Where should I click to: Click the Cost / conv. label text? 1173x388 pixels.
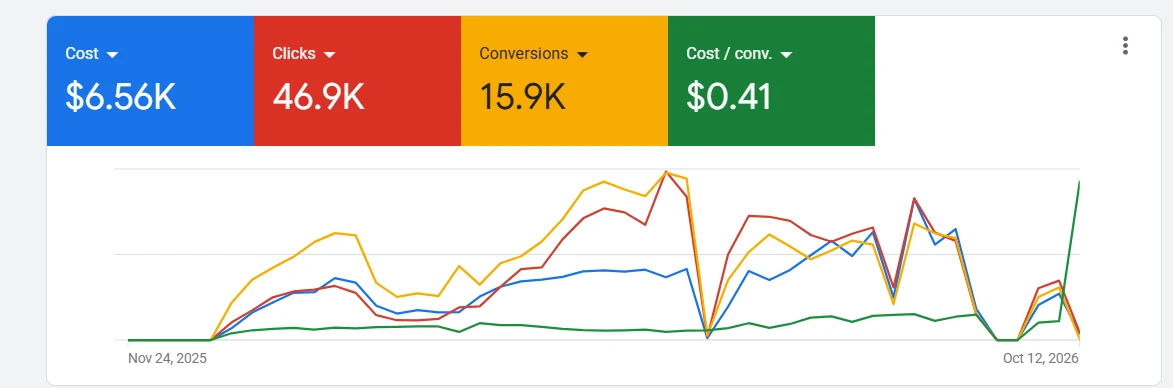[x=729, y=54]
